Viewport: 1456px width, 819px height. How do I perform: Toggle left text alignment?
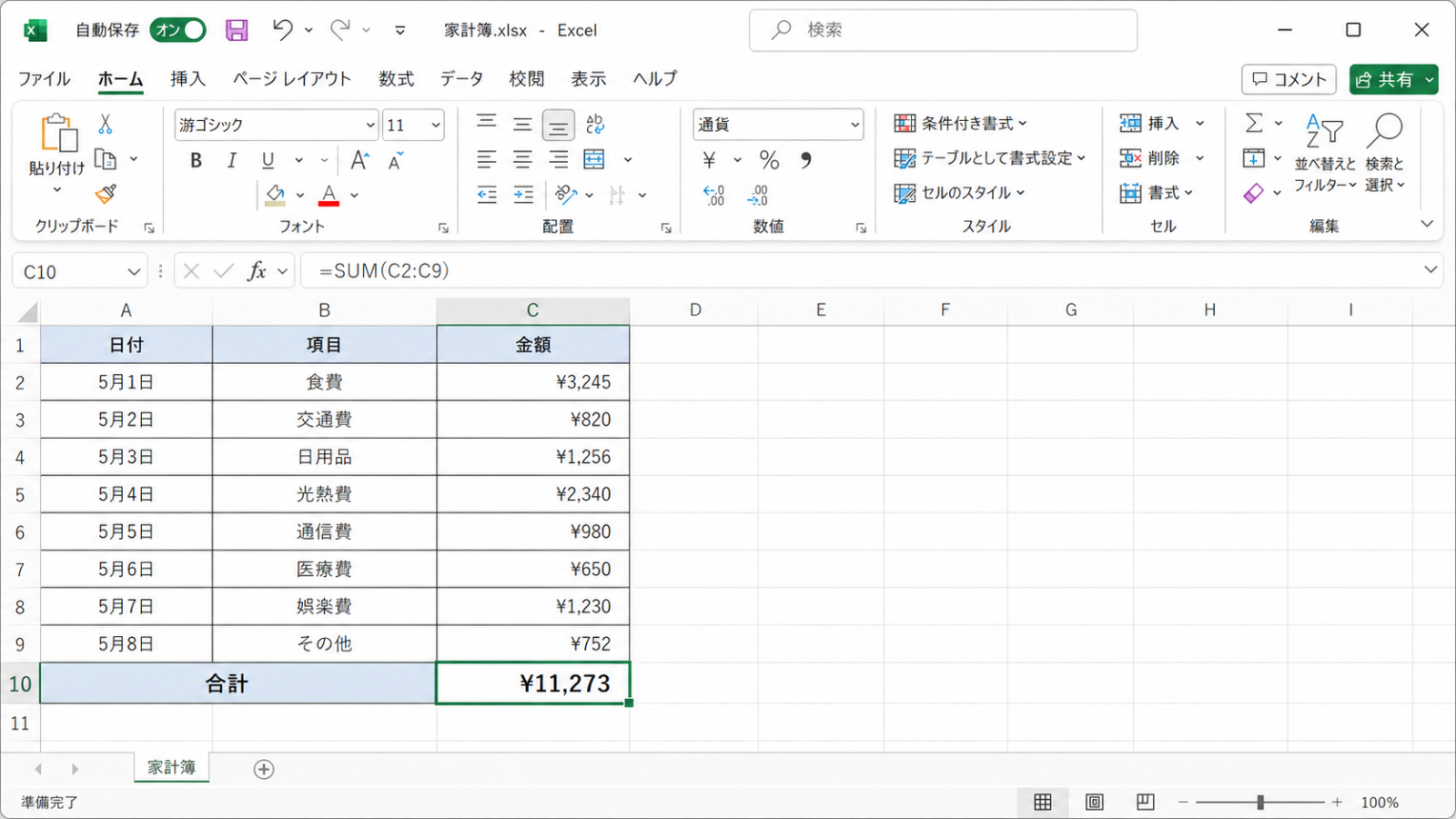[x=487, y=160]
